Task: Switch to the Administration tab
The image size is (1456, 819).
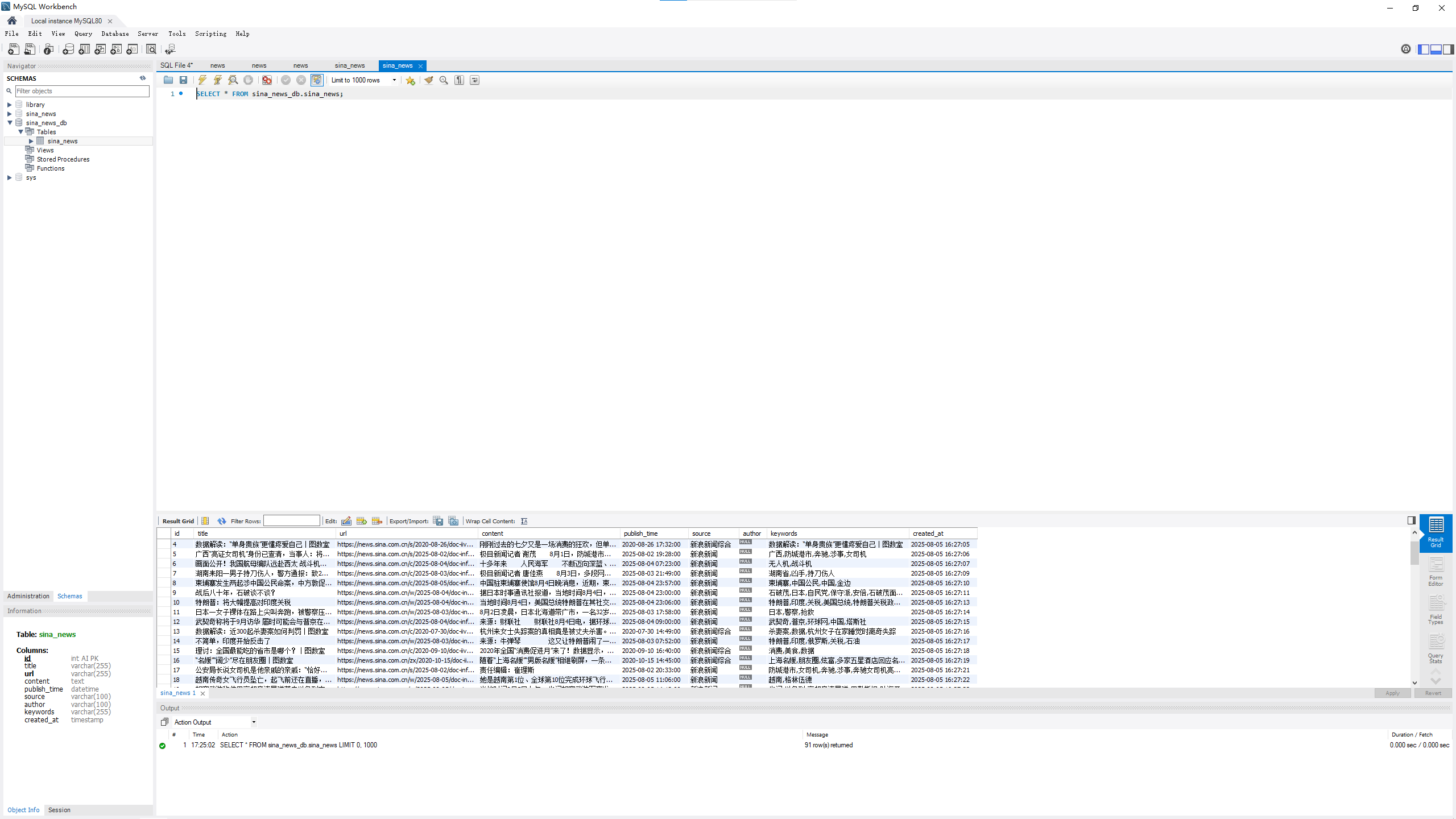Action: pyautogui.click(x=28, y=596)
